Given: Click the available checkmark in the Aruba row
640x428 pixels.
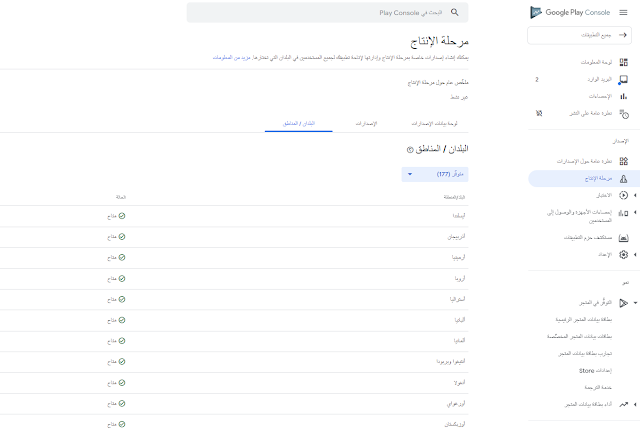Looking at the screenshot, I should click(x=122, y=279).
